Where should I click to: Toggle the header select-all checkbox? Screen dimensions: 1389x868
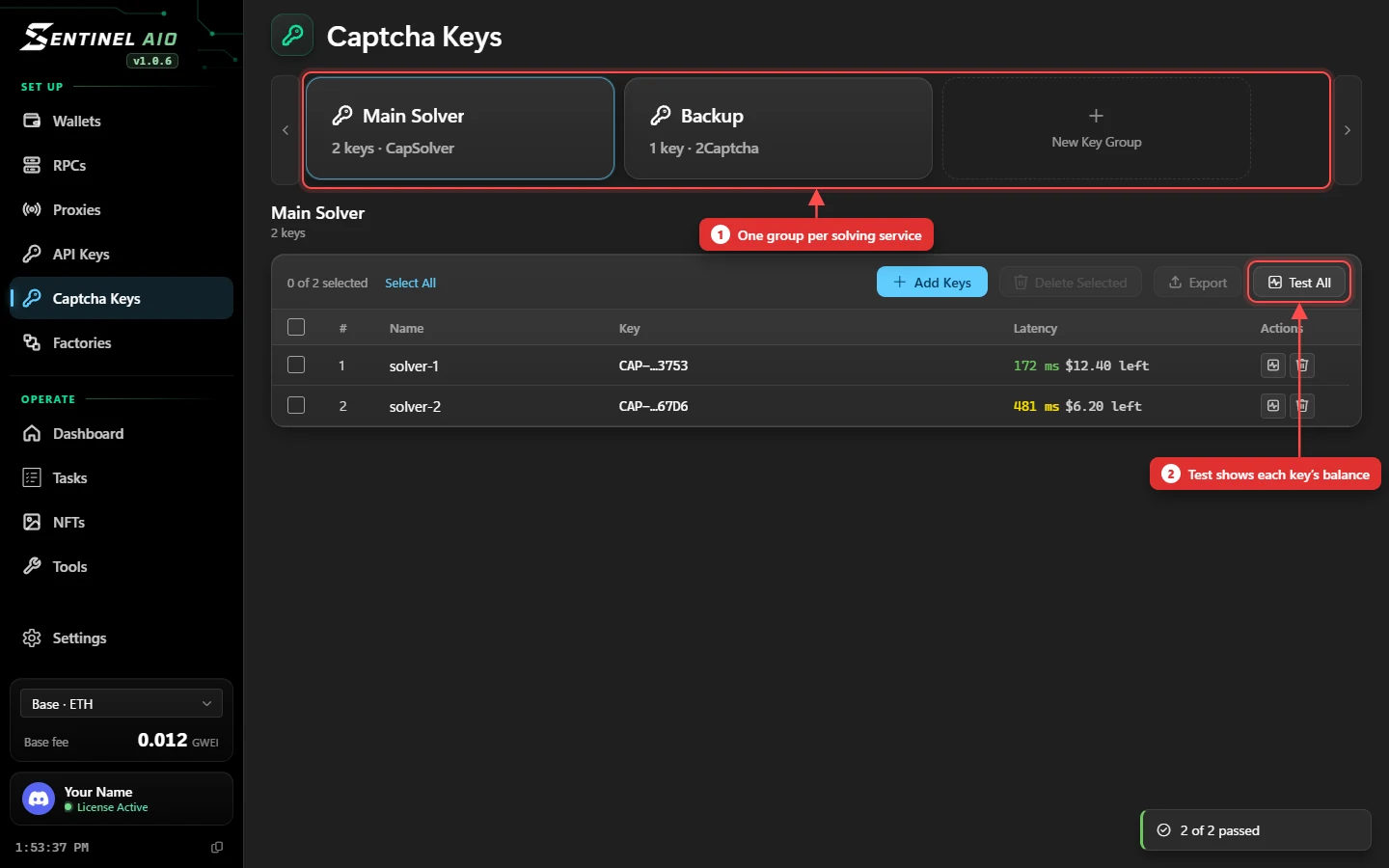pos(296,327)
